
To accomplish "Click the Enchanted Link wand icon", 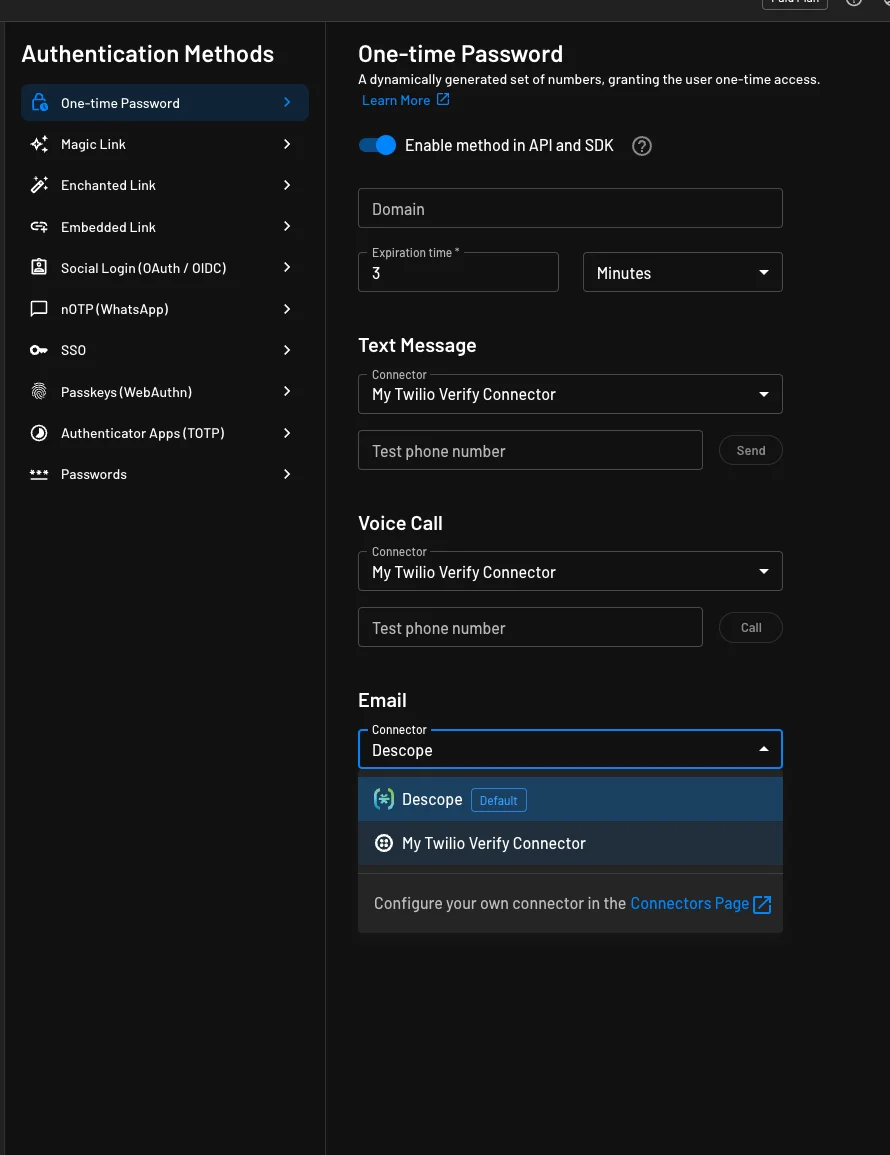I will click(39, 185).
